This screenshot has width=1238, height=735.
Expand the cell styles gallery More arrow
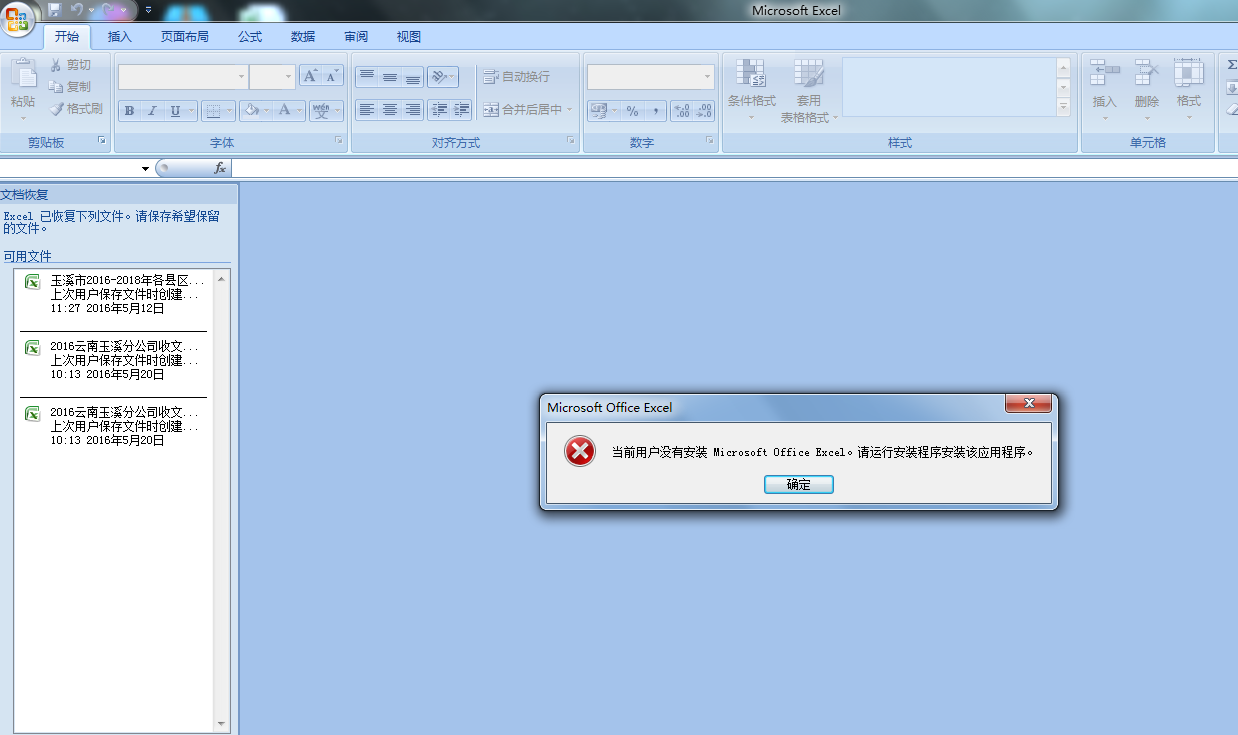click(1063, 107)
